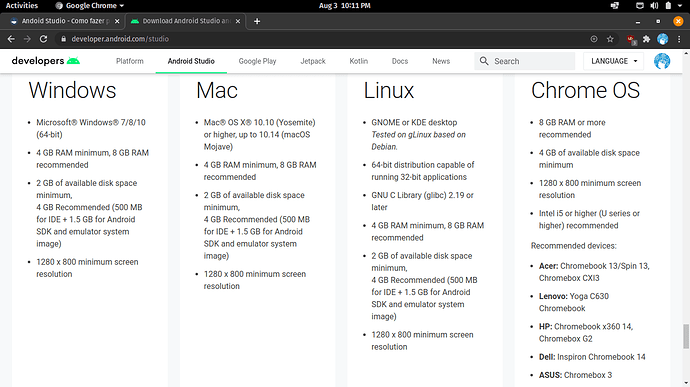This screenshot has height=387, width=690.
Task: Click the search magnifier icon
Action: (x=484, y=61)
